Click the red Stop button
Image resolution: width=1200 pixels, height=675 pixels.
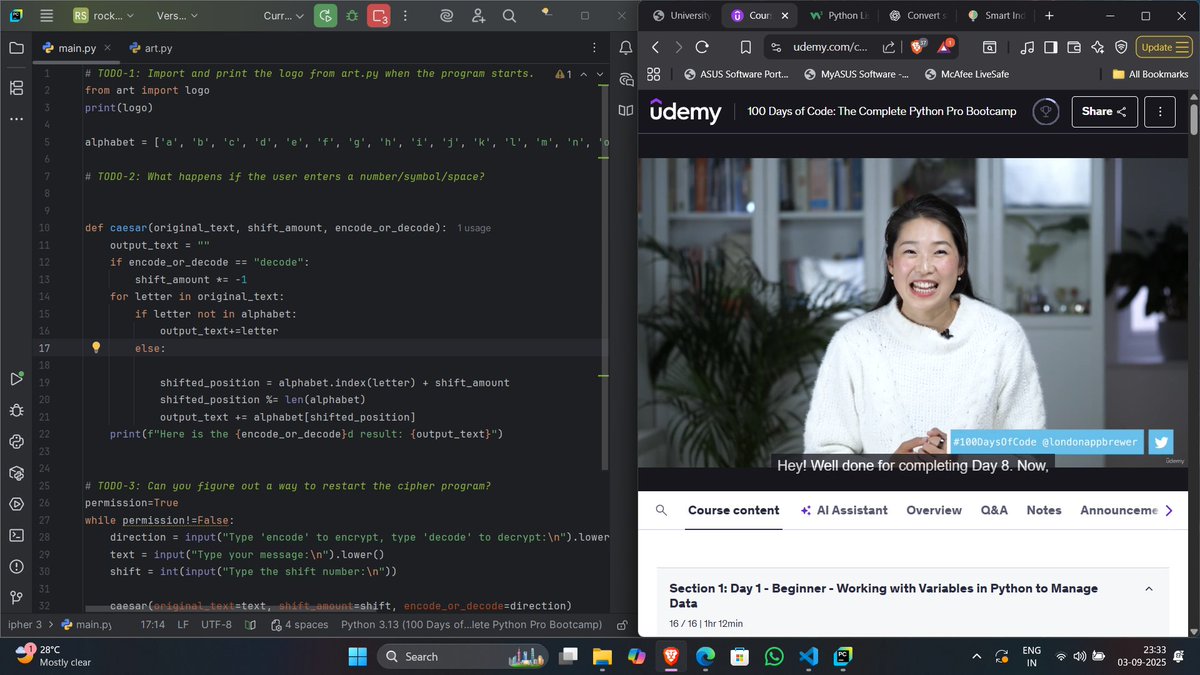(379, 16)
